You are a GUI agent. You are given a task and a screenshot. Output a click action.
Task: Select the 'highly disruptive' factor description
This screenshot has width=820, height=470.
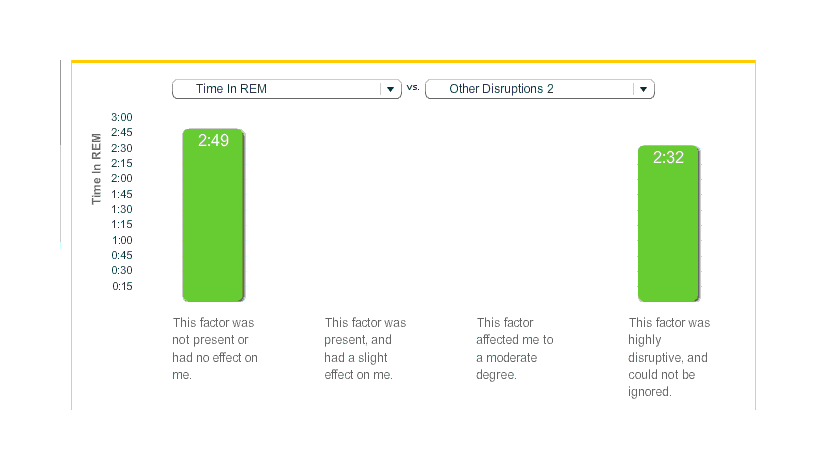point(669,357)
